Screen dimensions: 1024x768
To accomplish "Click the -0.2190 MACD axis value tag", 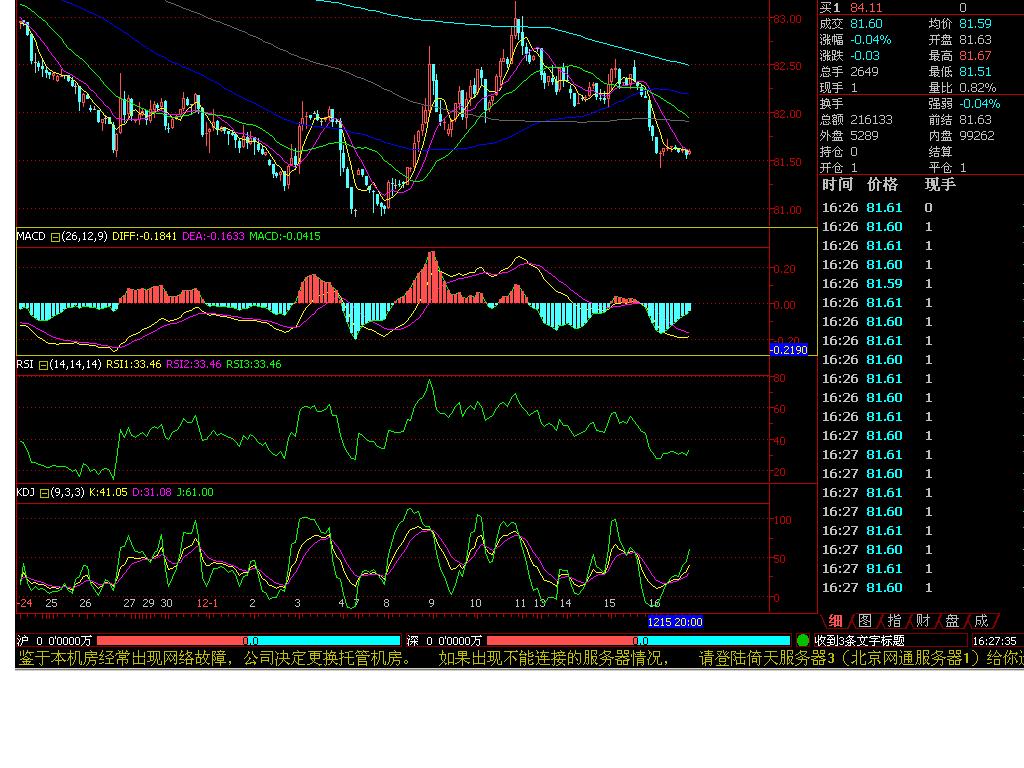I will pyautogui.click(x=788, y=349).
